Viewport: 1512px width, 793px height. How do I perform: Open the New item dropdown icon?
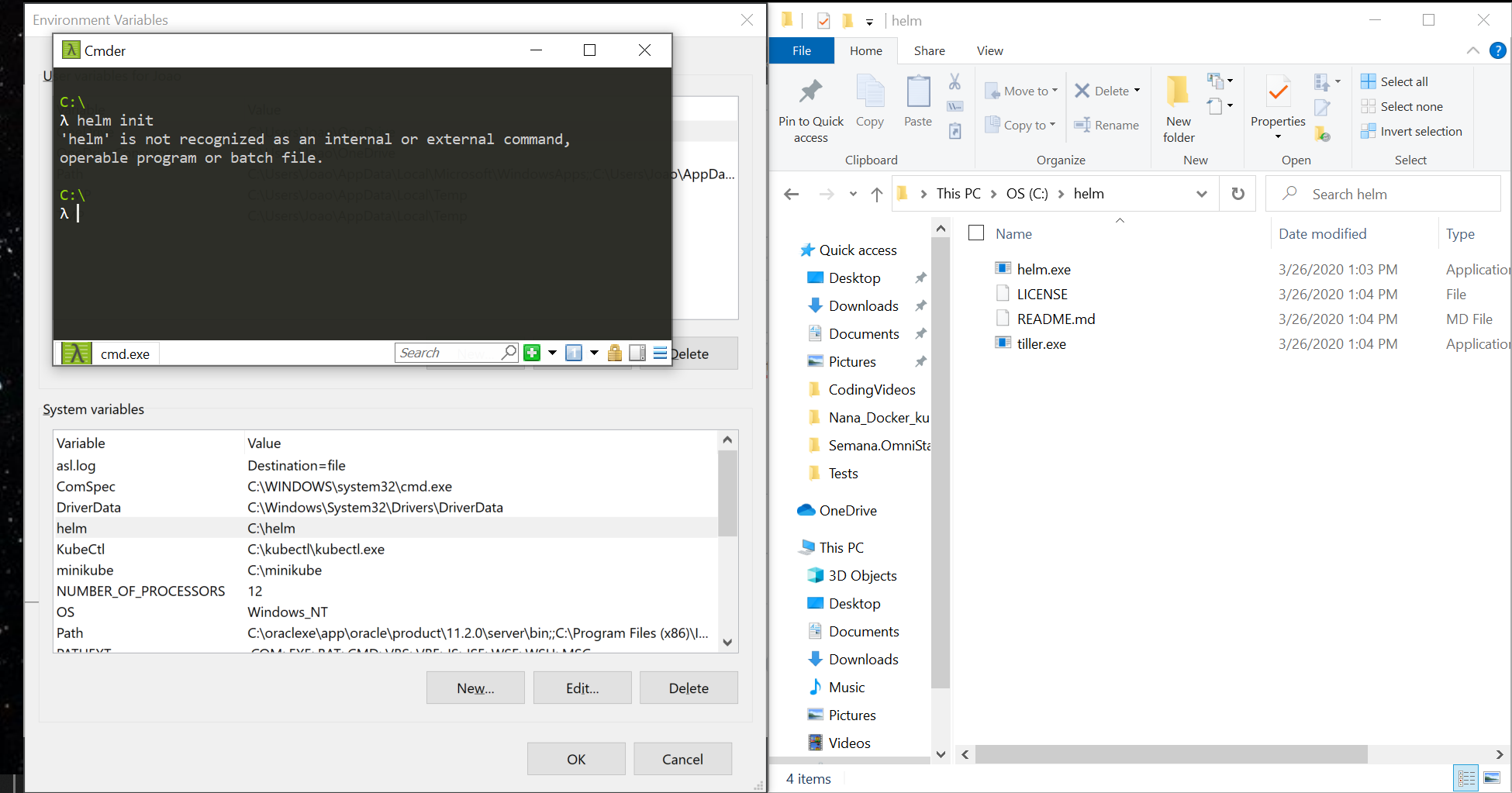(1220, 81)
